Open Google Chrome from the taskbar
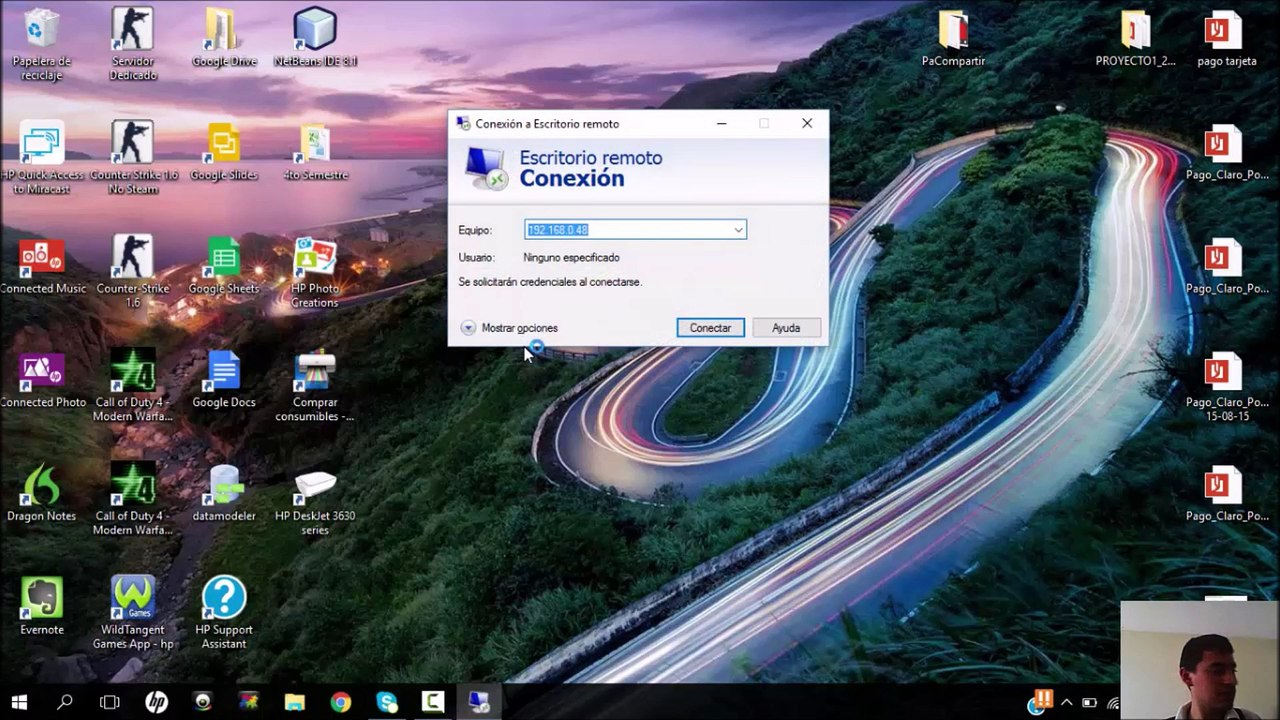Viewport: 1280px width, 720px height. click(x=341, y=702)
